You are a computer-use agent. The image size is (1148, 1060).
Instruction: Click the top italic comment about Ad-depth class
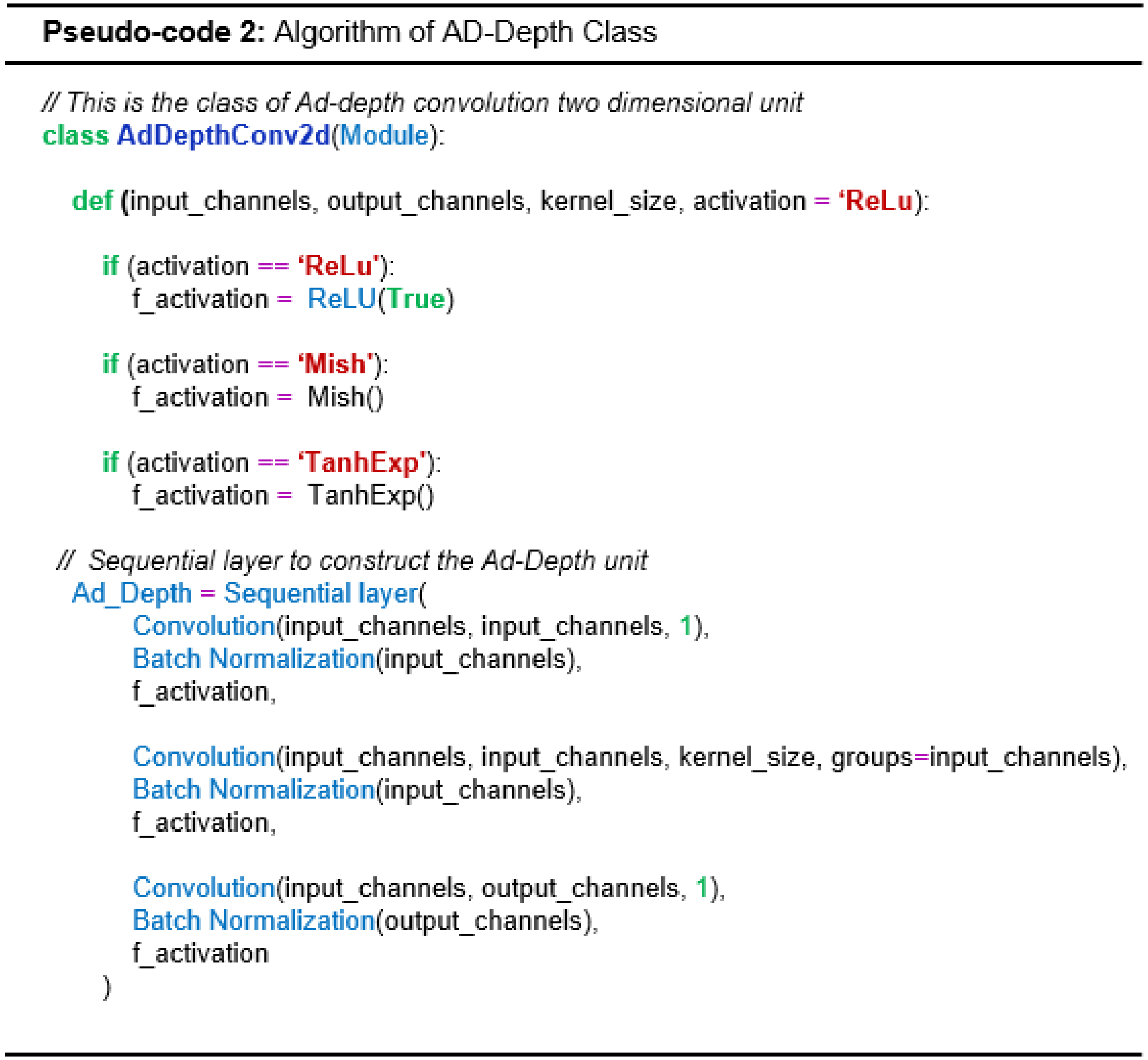(422, 103)
